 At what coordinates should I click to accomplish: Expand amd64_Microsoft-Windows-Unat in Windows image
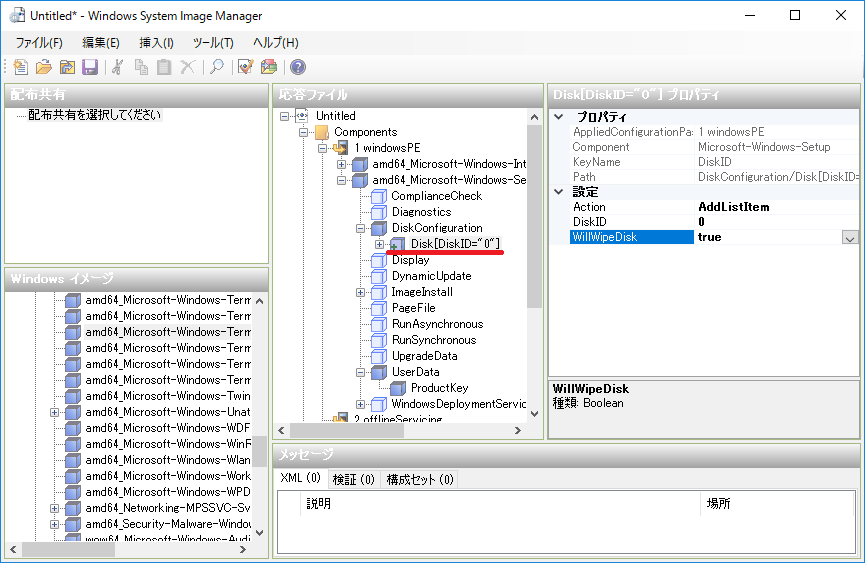pos(54,412)
